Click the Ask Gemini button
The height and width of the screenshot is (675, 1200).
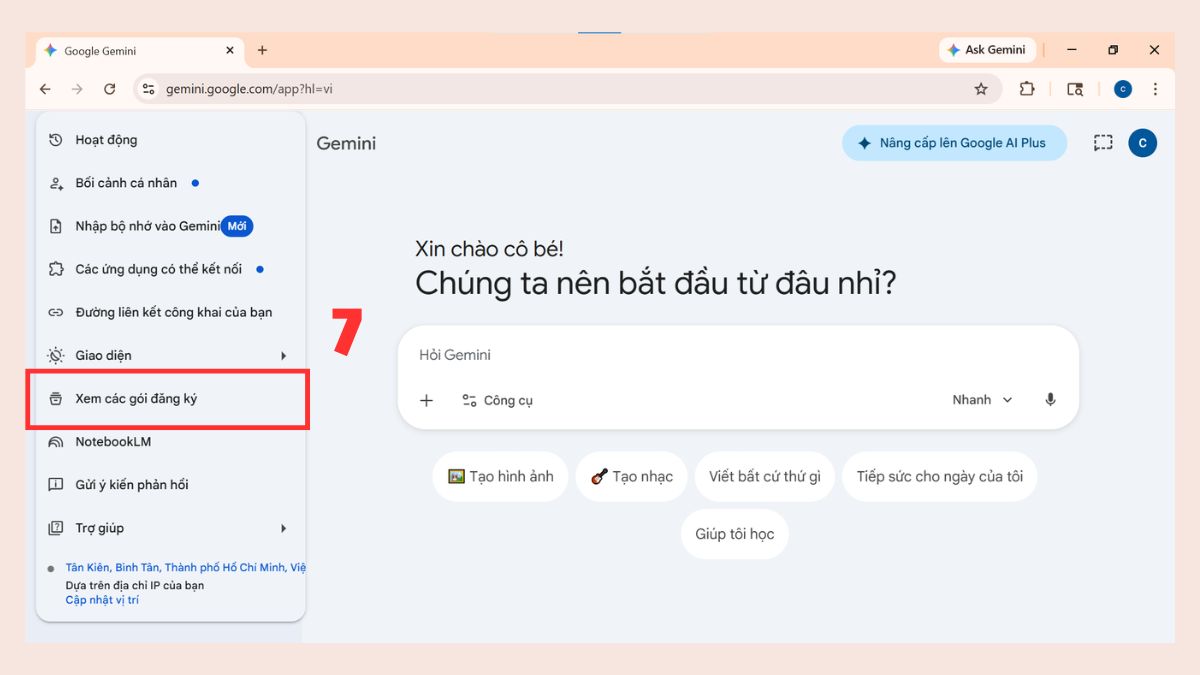click(986, 50)
